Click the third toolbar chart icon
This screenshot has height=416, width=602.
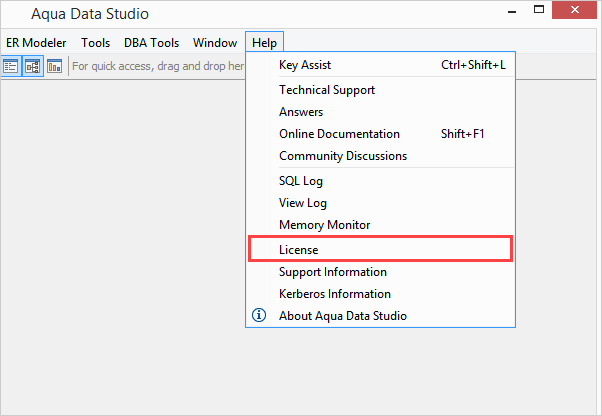[54, 66]
